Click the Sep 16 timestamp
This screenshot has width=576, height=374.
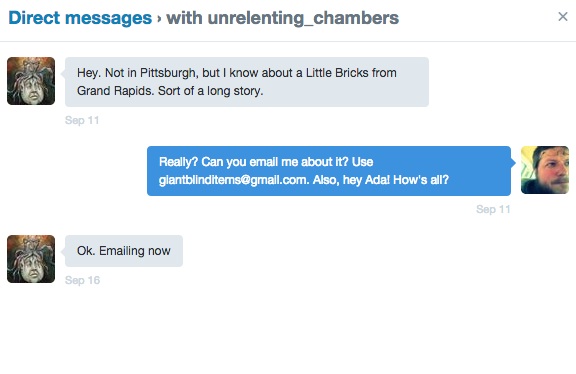[x=82, y=280]
